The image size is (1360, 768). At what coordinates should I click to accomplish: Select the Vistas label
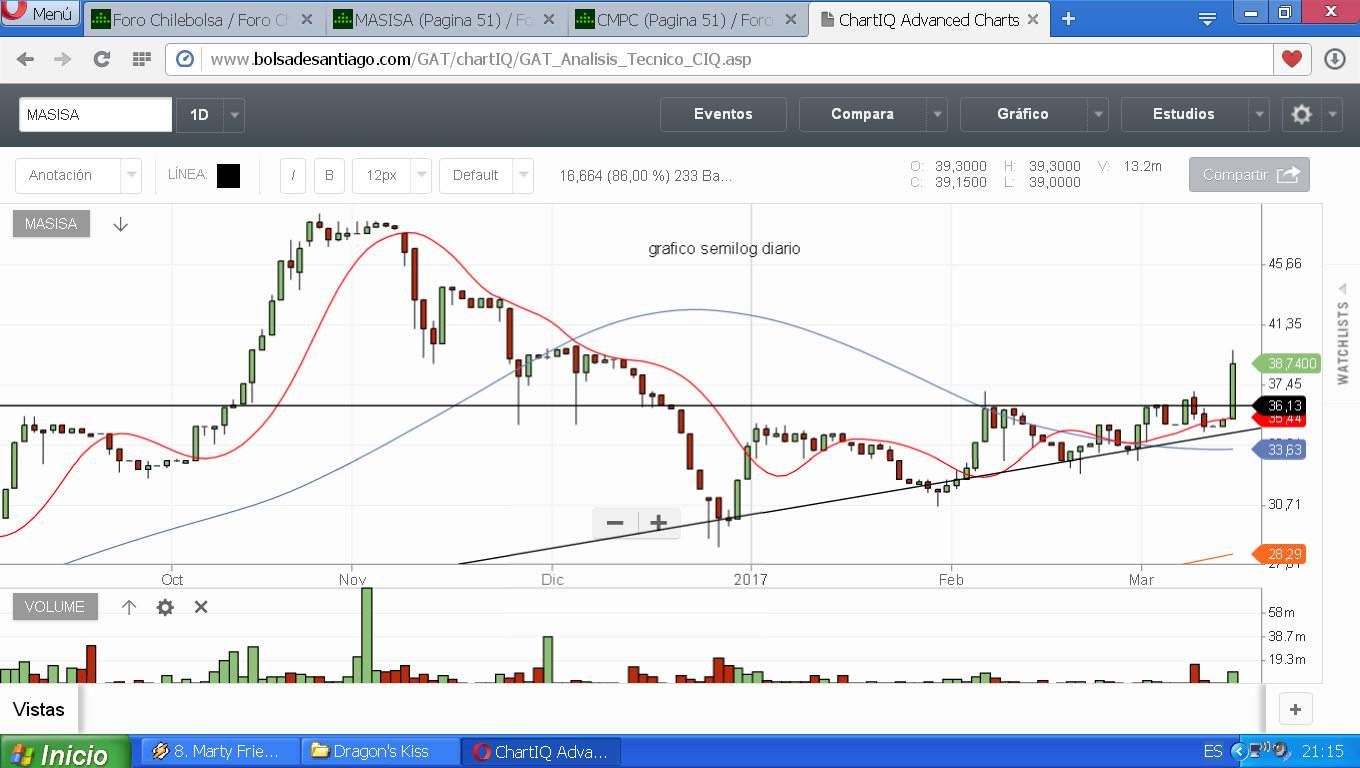pyautogui.click(x=39, y=710)
